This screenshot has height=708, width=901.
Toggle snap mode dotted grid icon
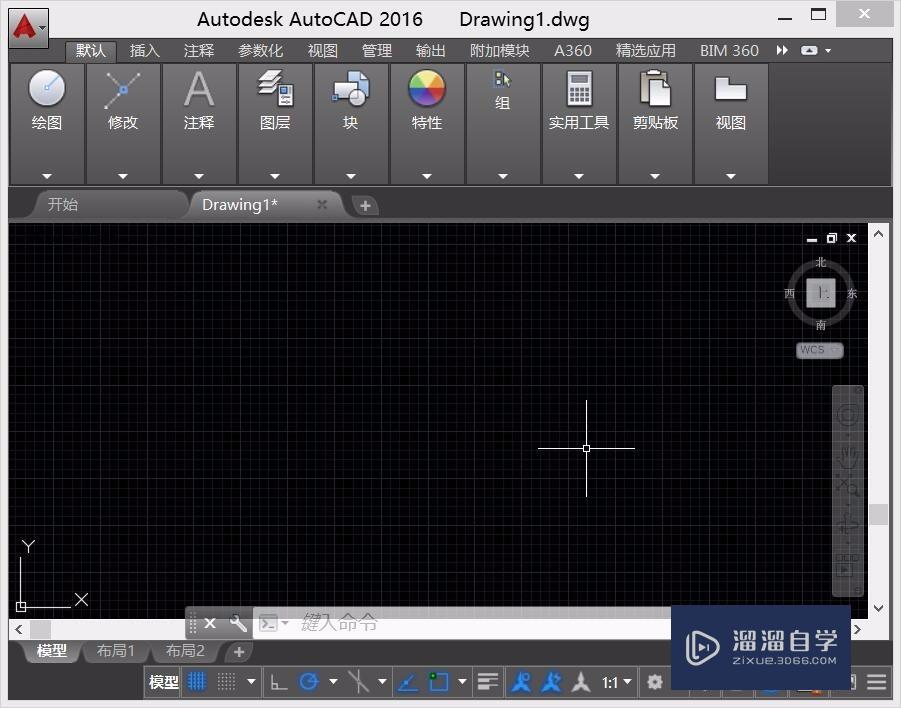pyautogui.click(x=226, y=682)
